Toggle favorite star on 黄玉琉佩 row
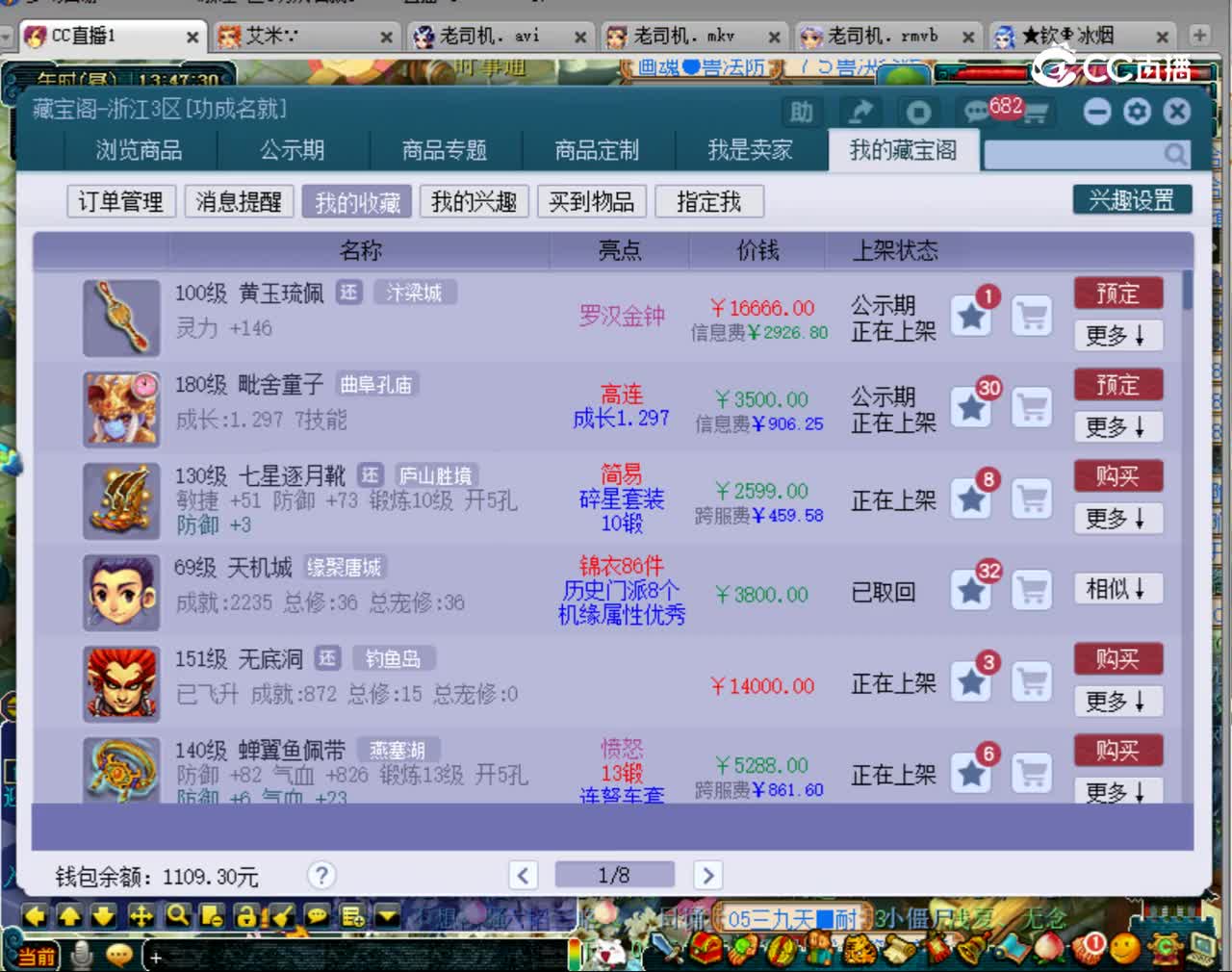This screenshot has width=1232, height=972. click(x=972, y=316)
